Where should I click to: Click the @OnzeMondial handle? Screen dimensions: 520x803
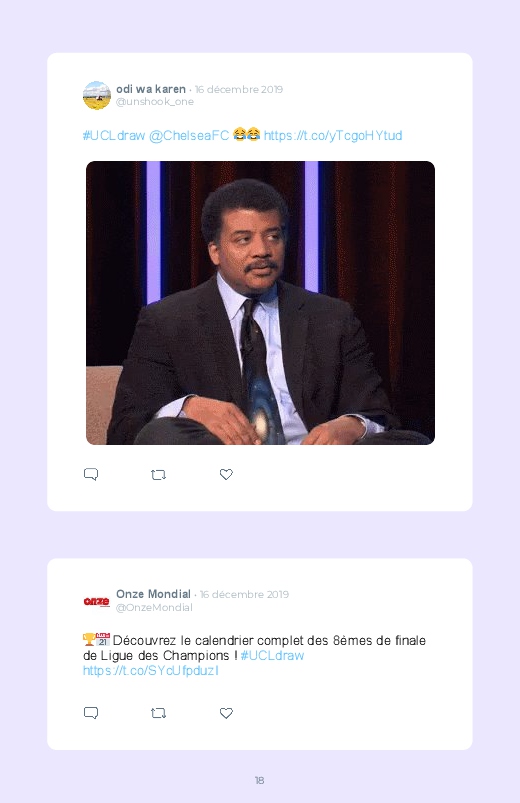[154, 607]
